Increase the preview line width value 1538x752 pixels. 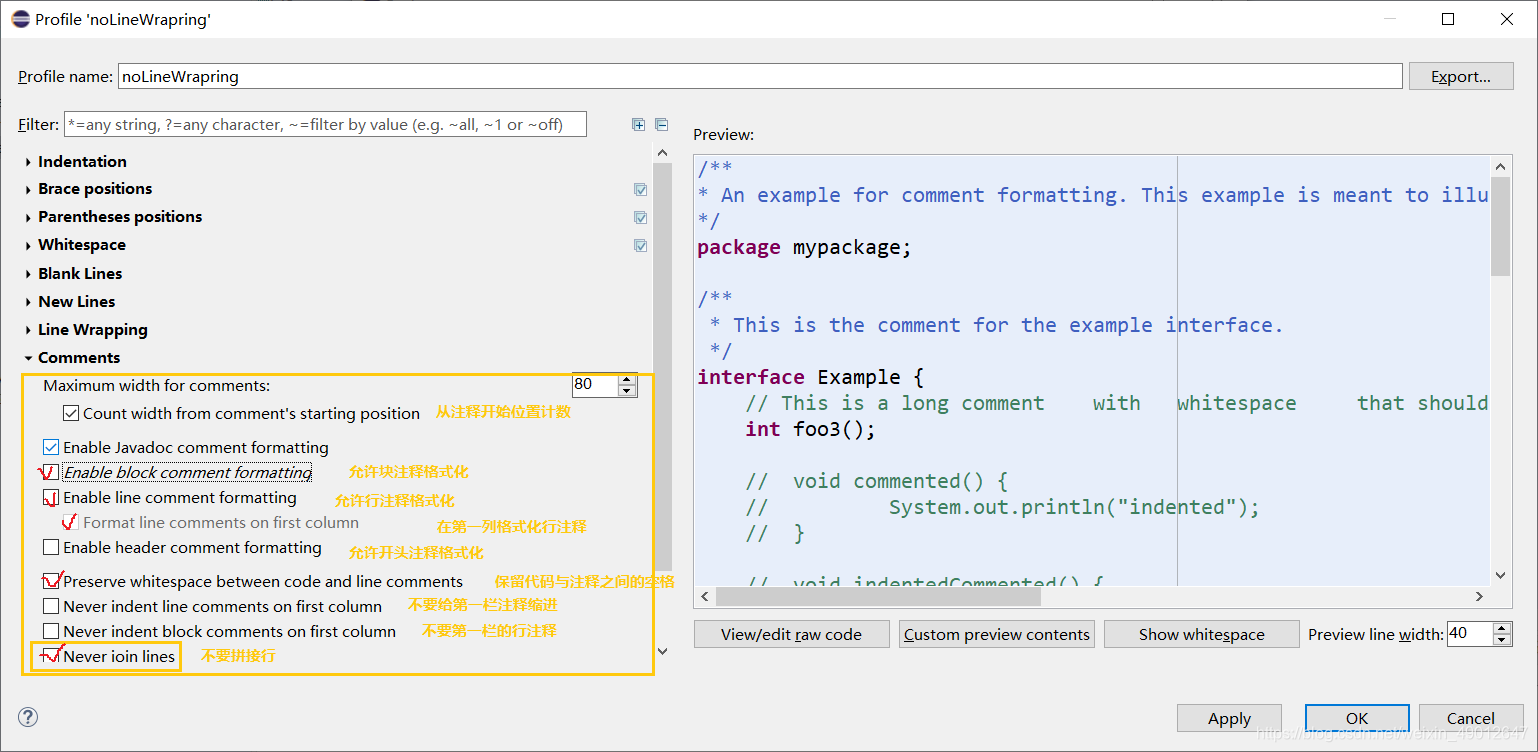pyautogui.click(x=1502, y=628)
